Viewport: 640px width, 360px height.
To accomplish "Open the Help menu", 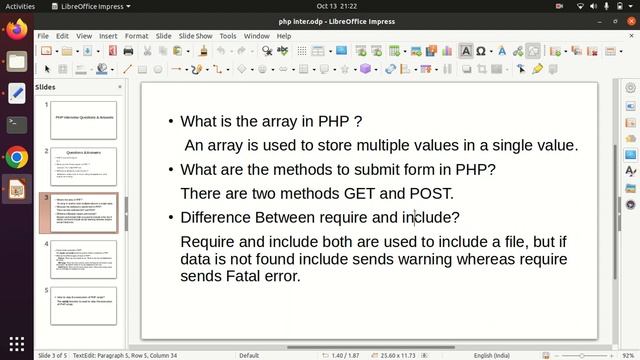I will click(x=284, y=36).
